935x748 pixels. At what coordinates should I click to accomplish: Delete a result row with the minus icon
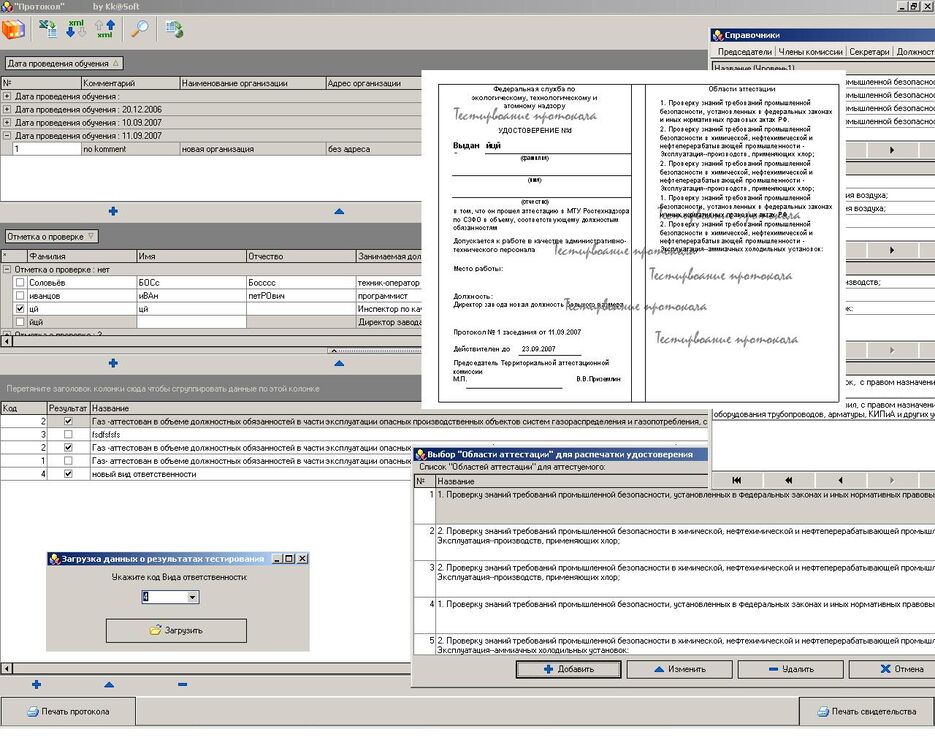point(182,684)
